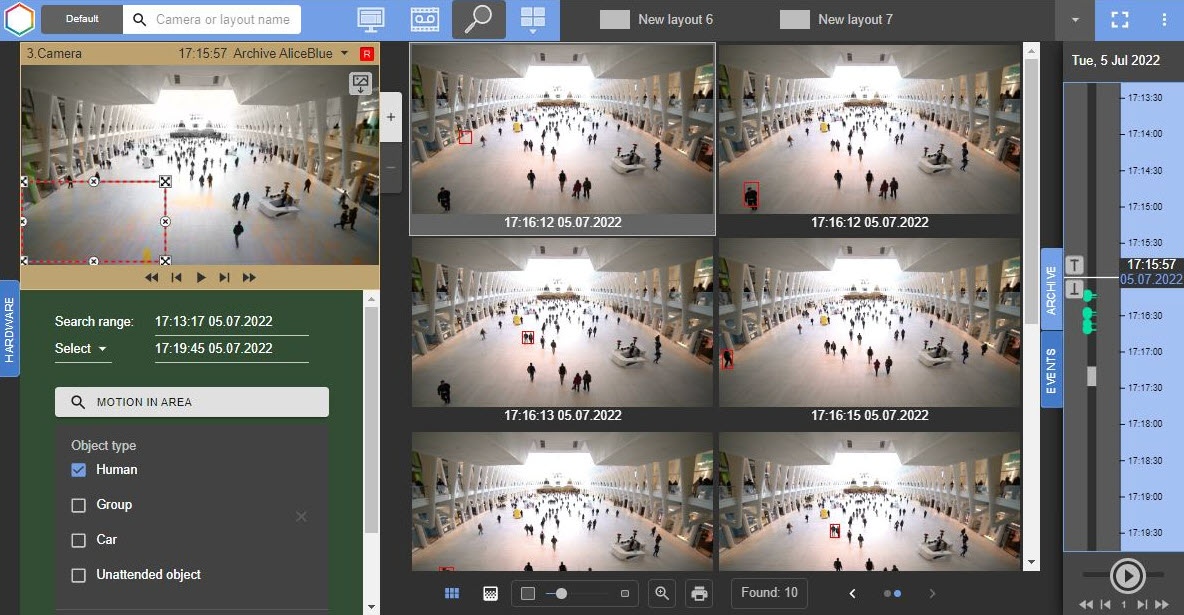Adjust the thumbnail size slider
Image resolution: width=1184 pixels, height=615 pixels.
point(562,593)
